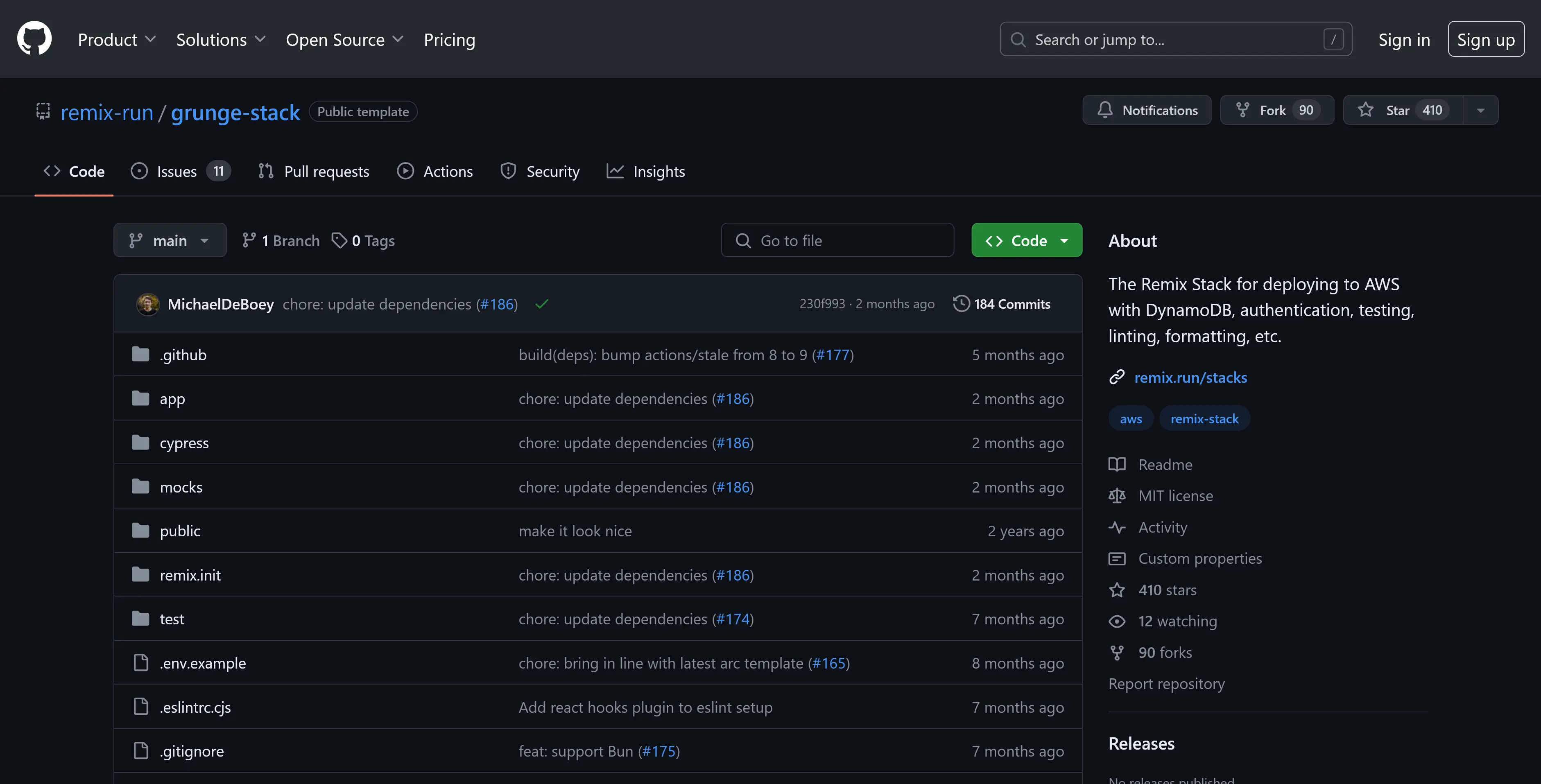The height and width of the screenshot is (784, 1541).
Task: Open the Insights tab
Action: pos(645,172)
